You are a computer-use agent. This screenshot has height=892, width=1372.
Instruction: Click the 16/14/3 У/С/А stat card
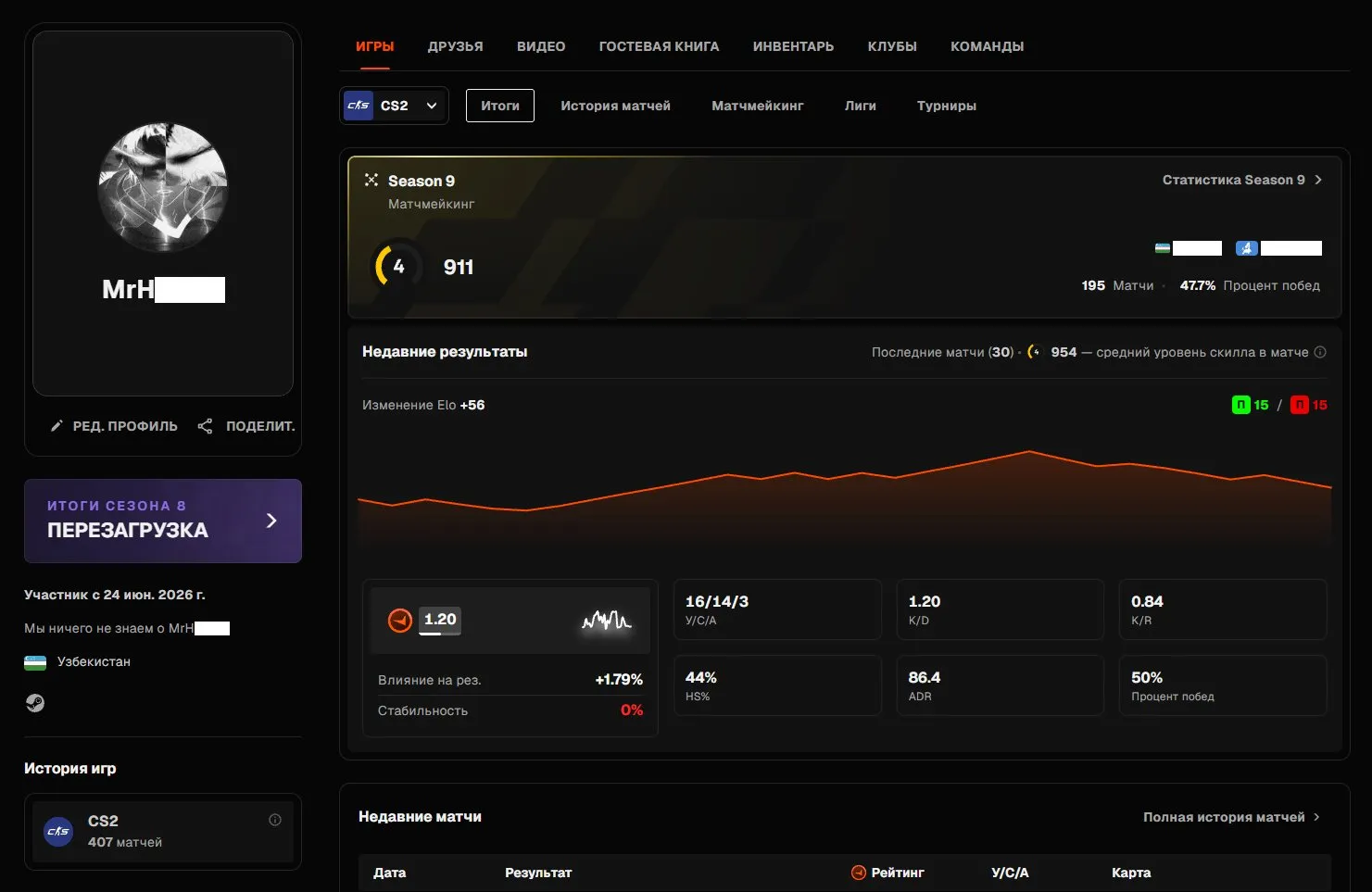point(777,609)
